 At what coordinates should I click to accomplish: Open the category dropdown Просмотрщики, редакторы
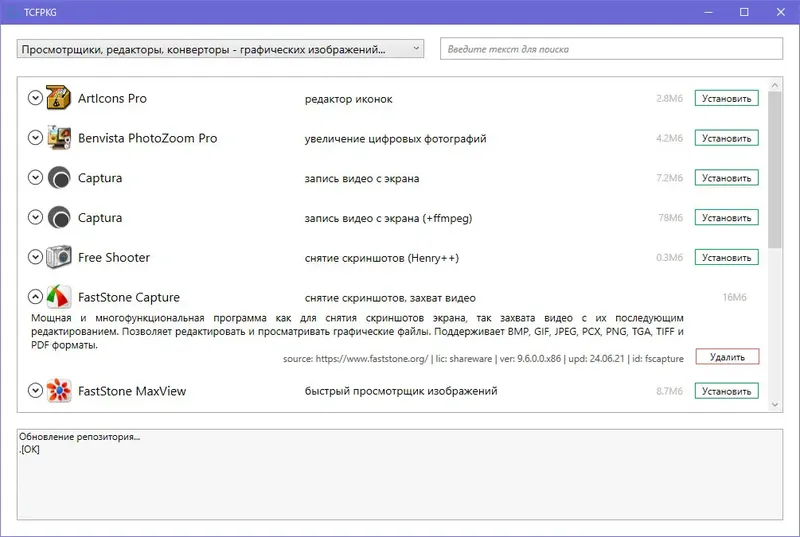tap(220, 49)
